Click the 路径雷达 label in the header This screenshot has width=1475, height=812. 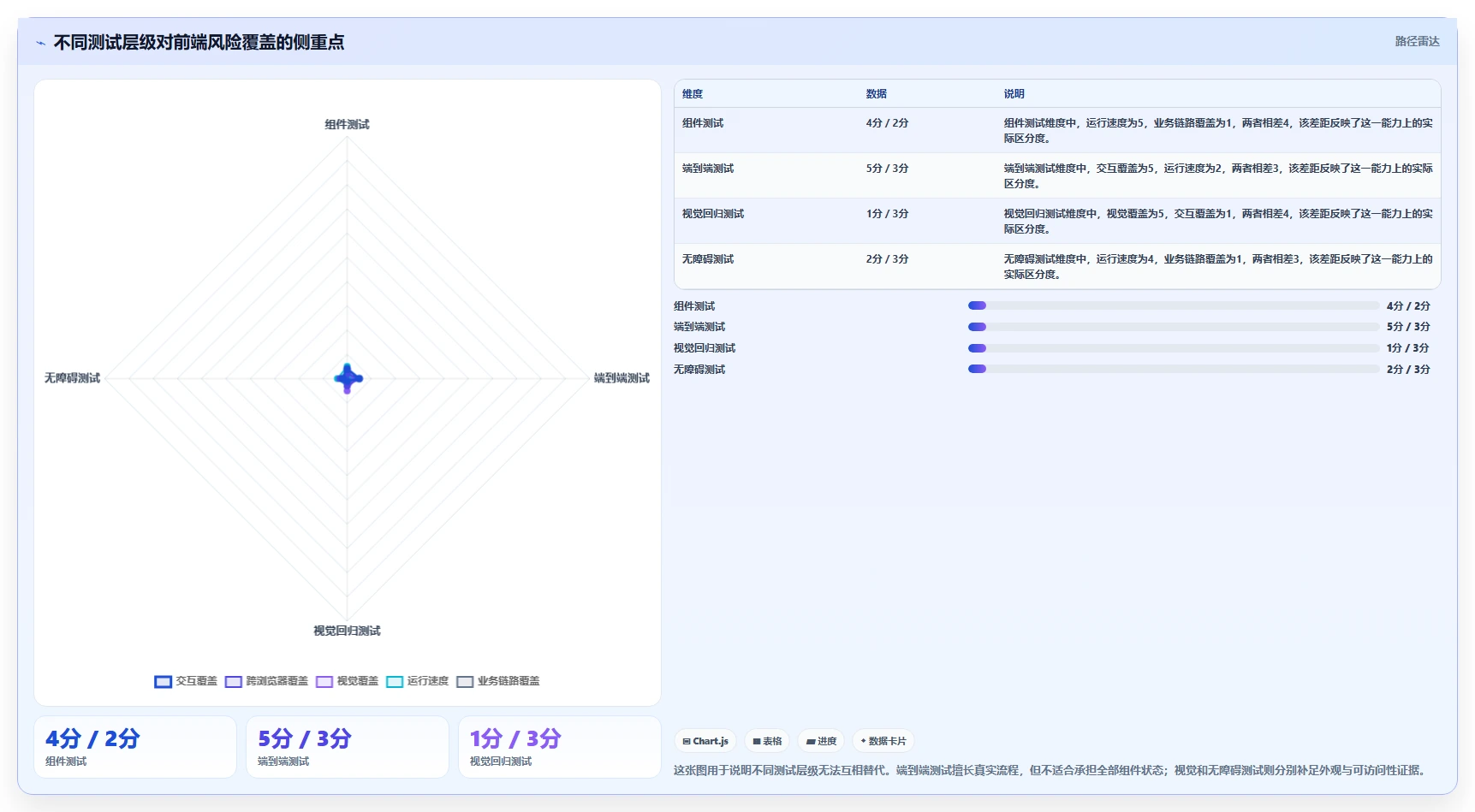pyautogui.click(x=1417, y=41)
